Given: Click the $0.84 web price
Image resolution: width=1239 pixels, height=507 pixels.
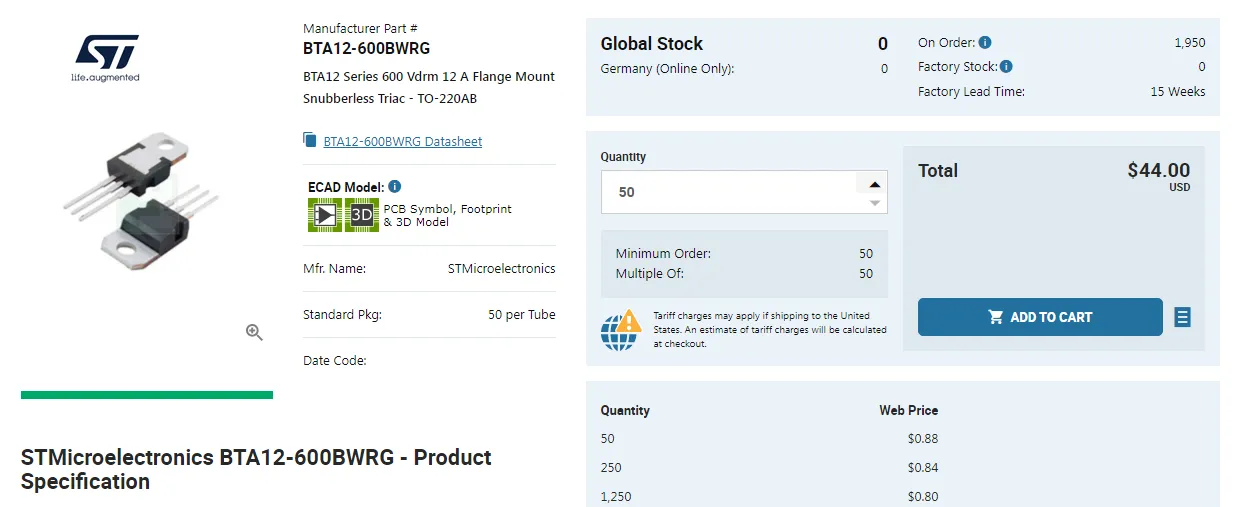Looking at the screenshot, I should [923, 467].
